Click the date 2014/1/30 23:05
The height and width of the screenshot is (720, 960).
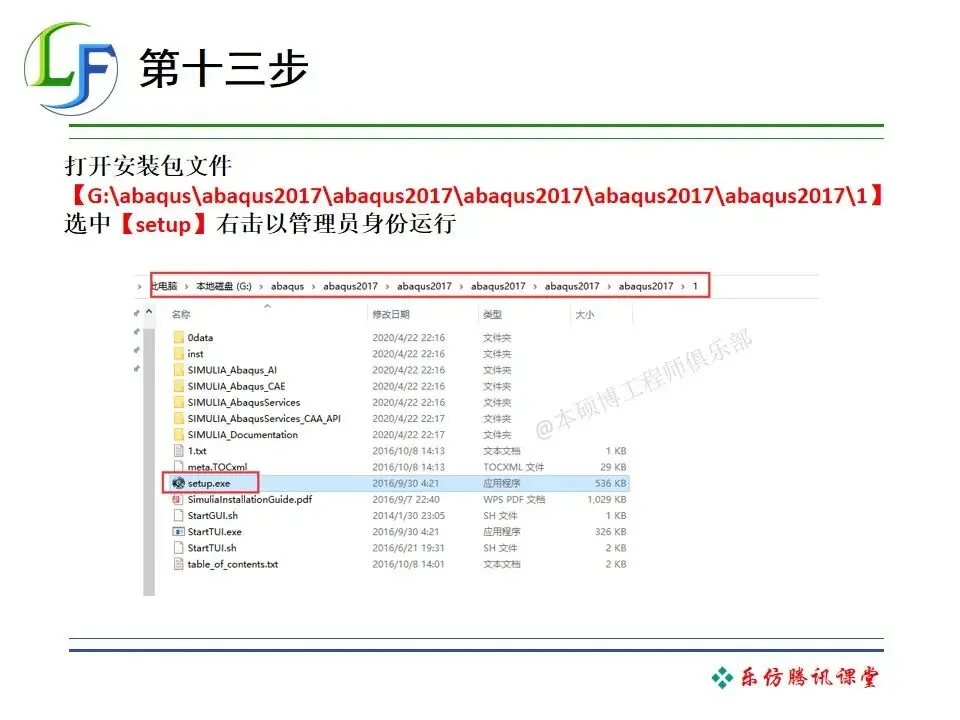click(x=408, y=516)
